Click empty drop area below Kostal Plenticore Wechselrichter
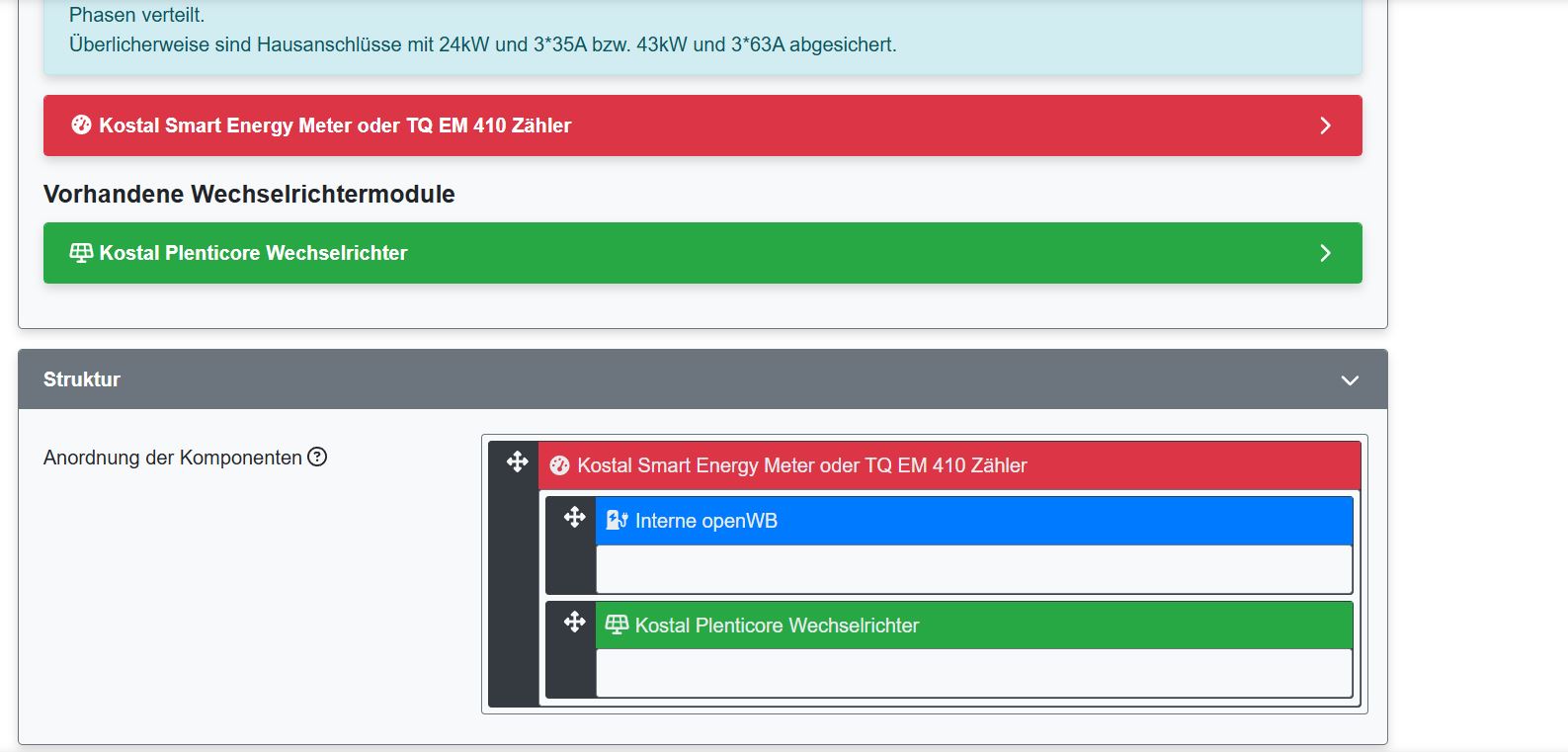 974,673
